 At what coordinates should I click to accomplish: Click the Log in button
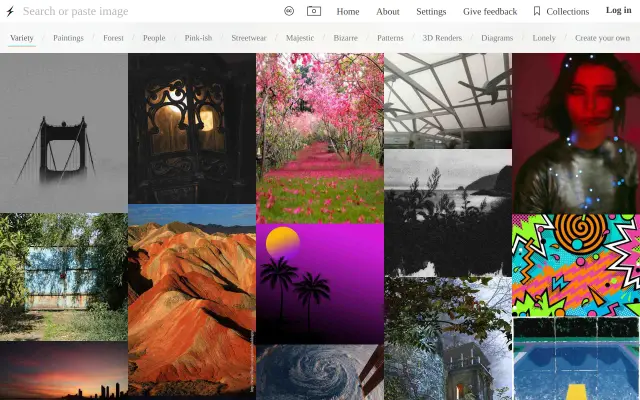coord(618,10)
